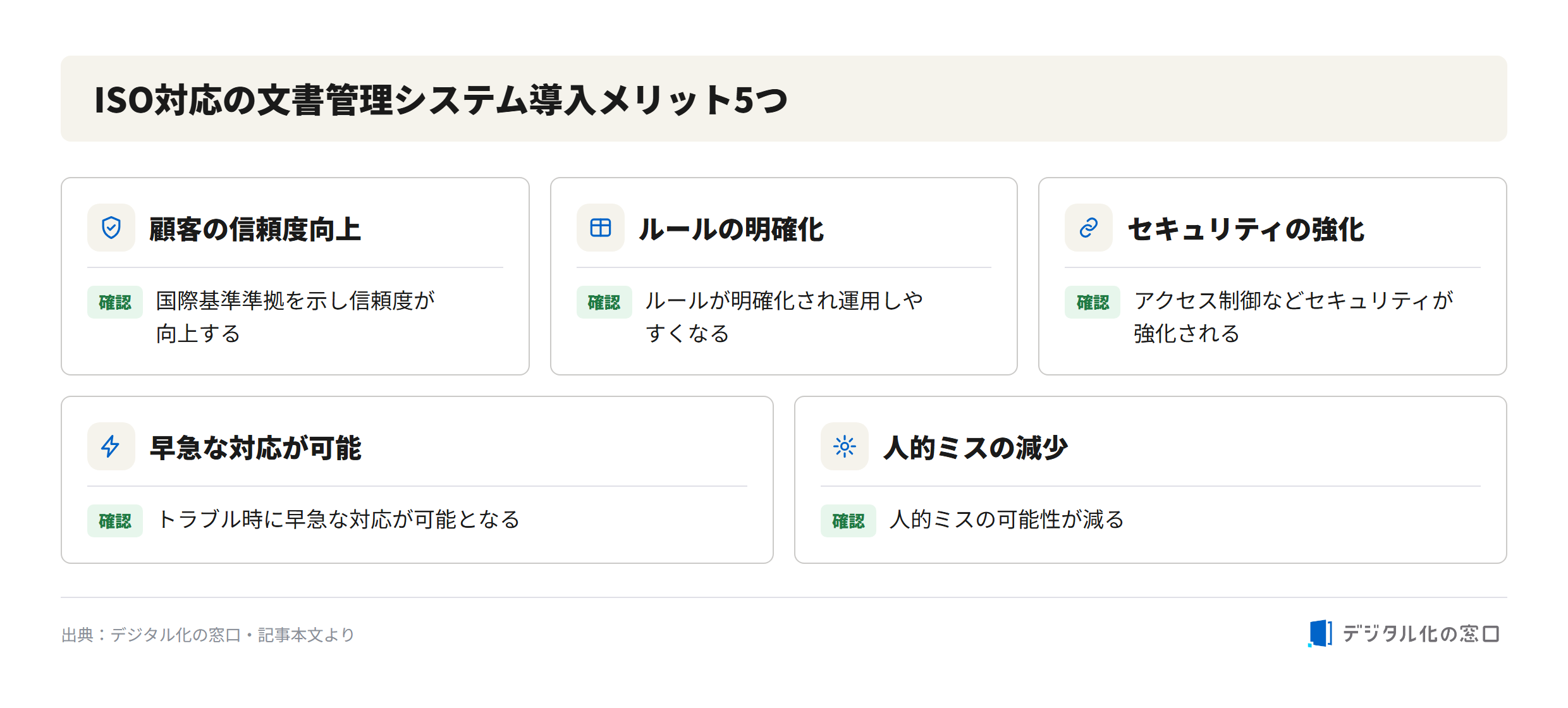The height and width of the screenshot is (708, 1568).
Task: Click the 確認 badge in the ルールの明確化 card
Action: tap(604, 302)
